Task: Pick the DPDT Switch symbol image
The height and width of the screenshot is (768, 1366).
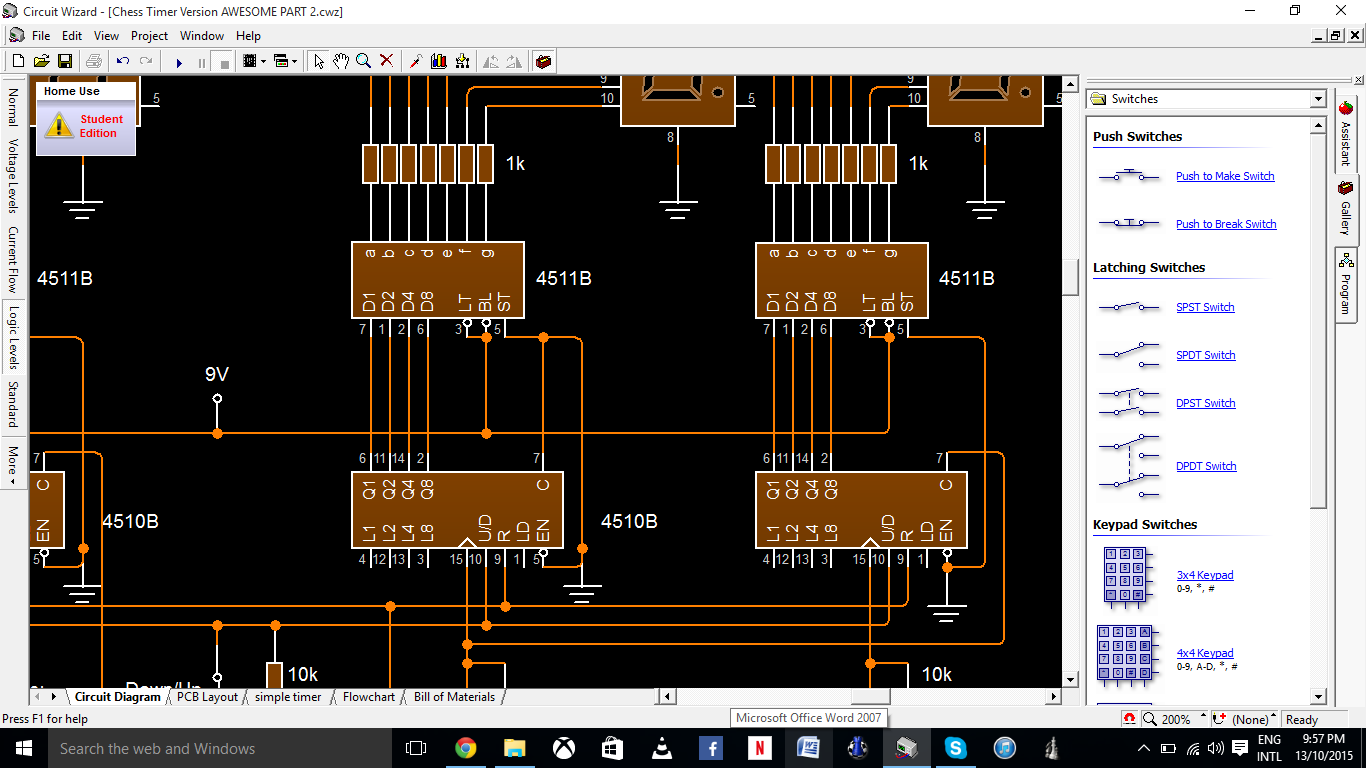Action: pyautogui.click(x=1130, y=465)
